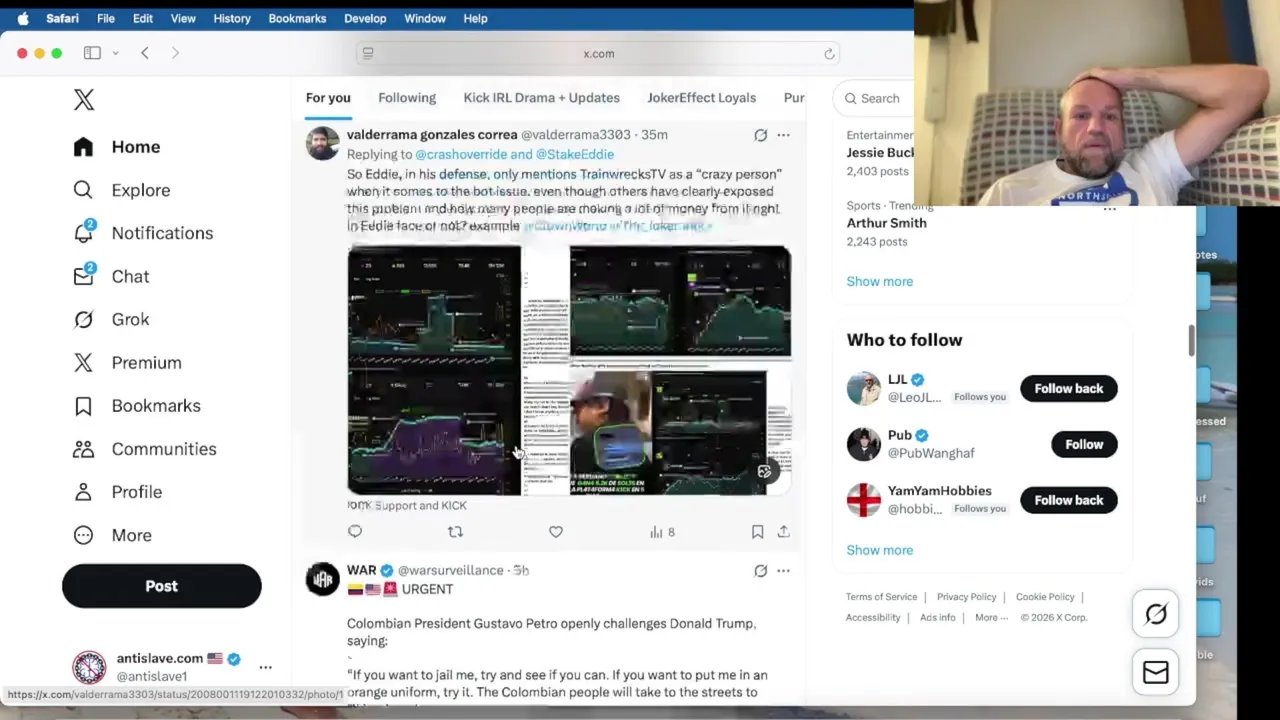
Task: Open Jessie Buckley trending topic
Action: point(880,153)
